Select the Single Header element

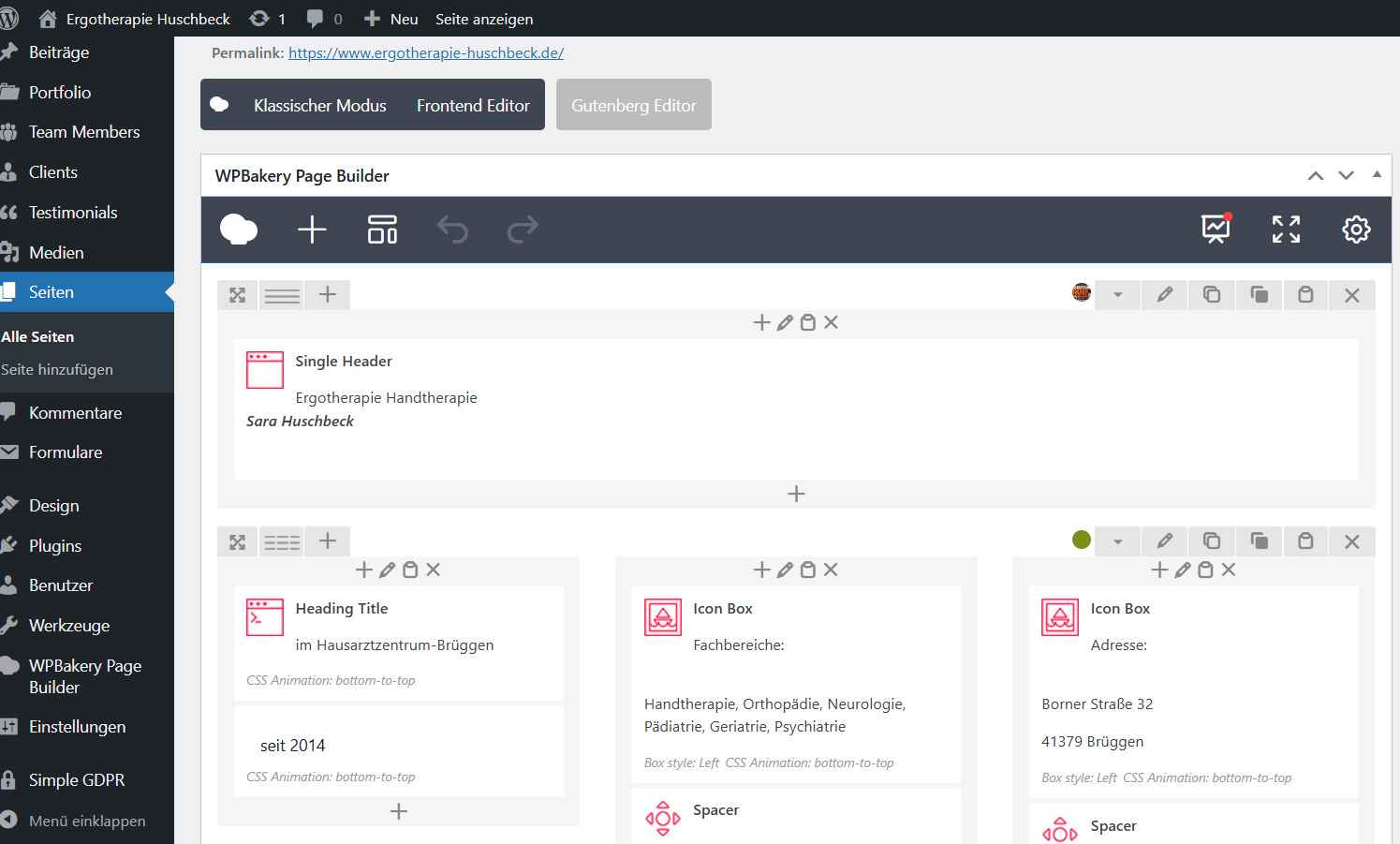[x=796, y=408]
